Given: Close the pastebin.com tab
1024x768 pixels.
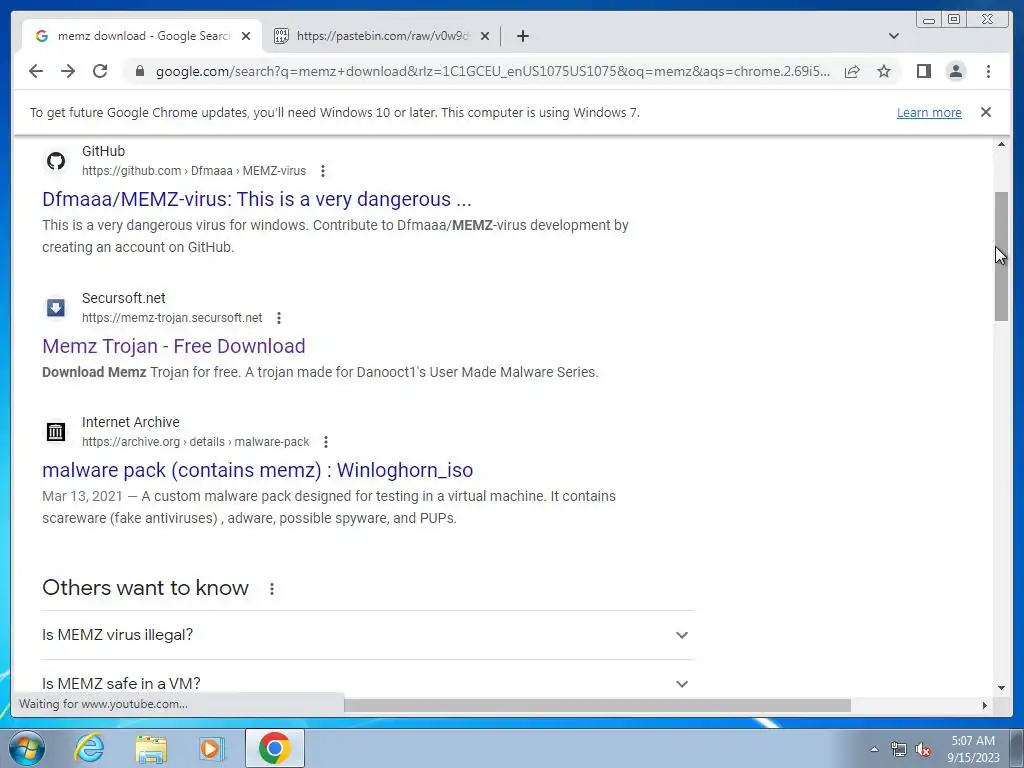Looking at the screenshot, I should tap(485, 36).
